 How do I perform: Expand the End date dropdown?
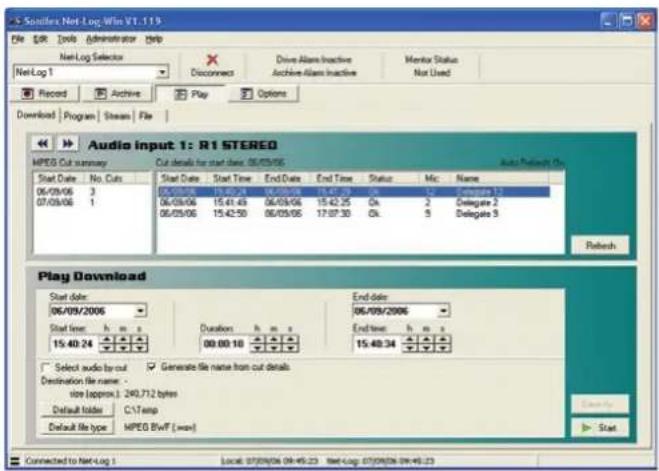click(x=443, y=311)
